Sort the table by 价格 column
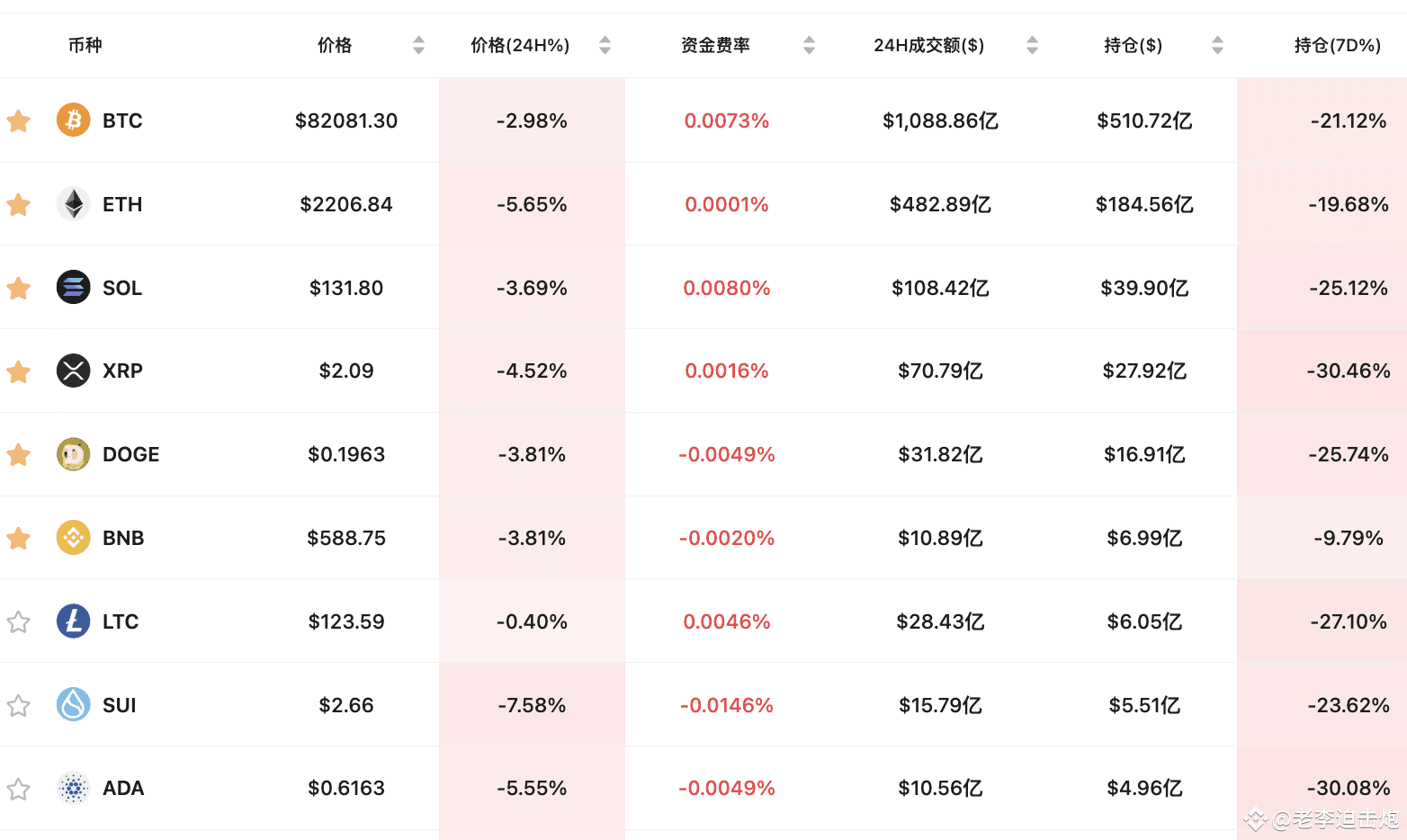The width and height of the screenshot is (1407, 840). (418, 44)
